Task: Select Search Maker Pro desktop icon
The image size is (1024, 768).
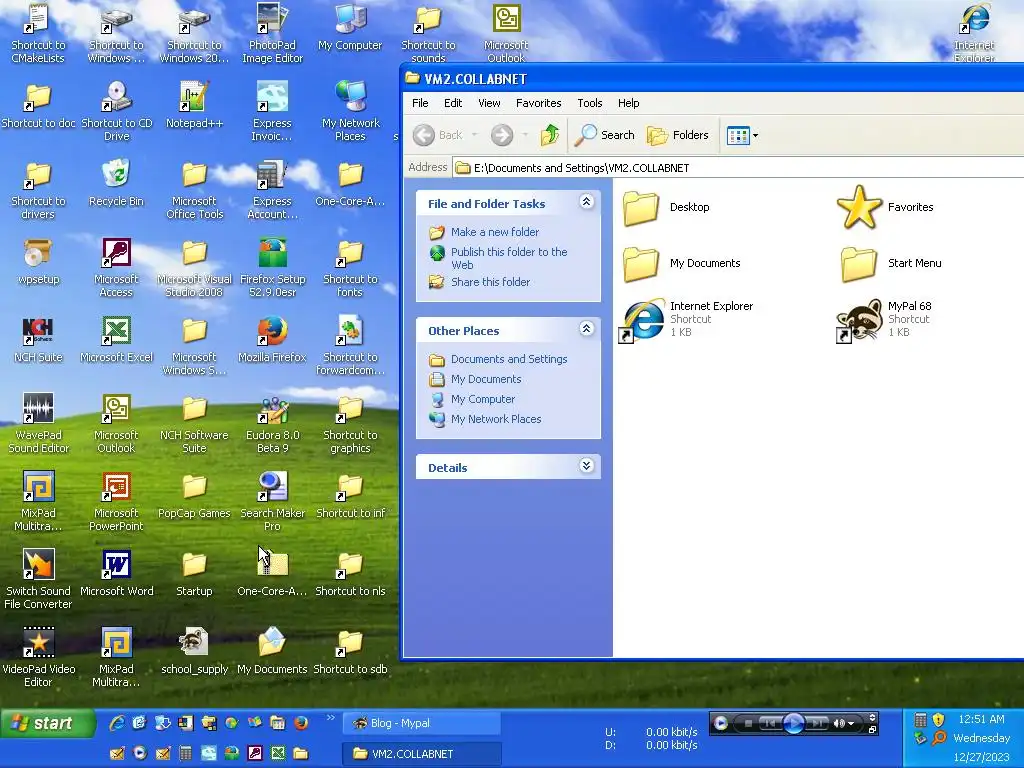Action: 272,502
